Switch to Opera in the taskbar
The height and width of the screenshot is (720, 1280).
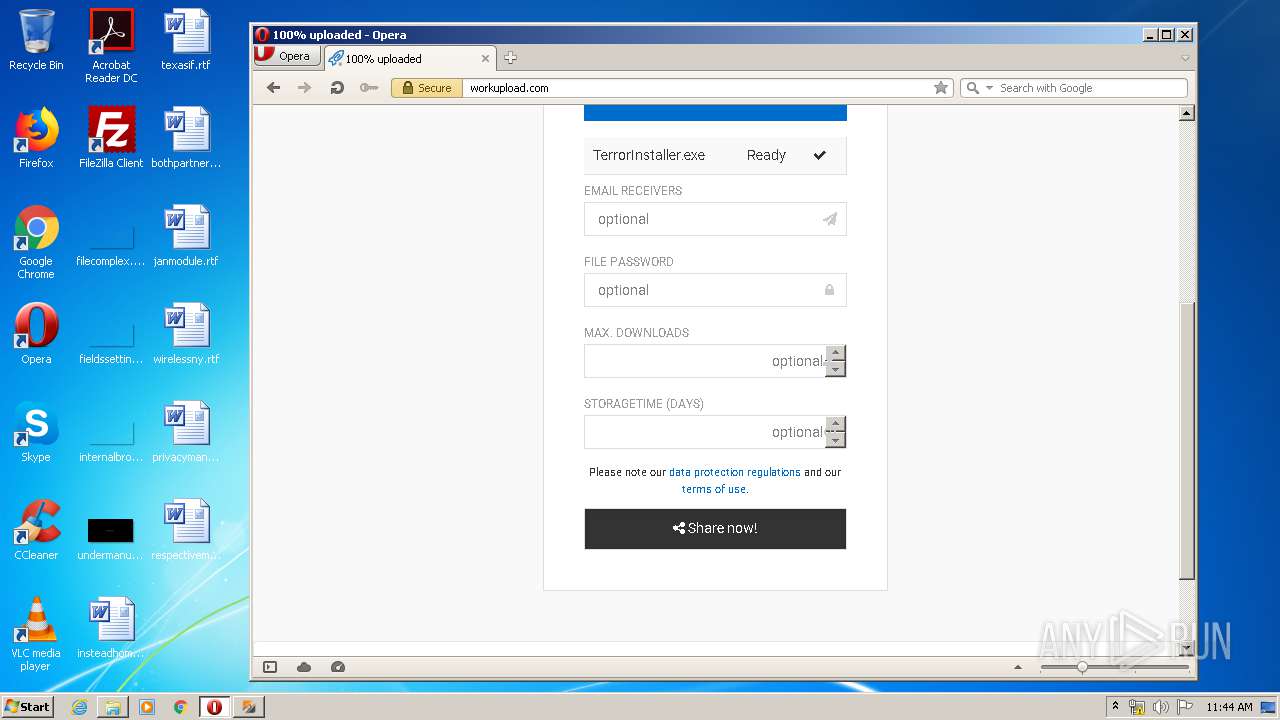214,707
